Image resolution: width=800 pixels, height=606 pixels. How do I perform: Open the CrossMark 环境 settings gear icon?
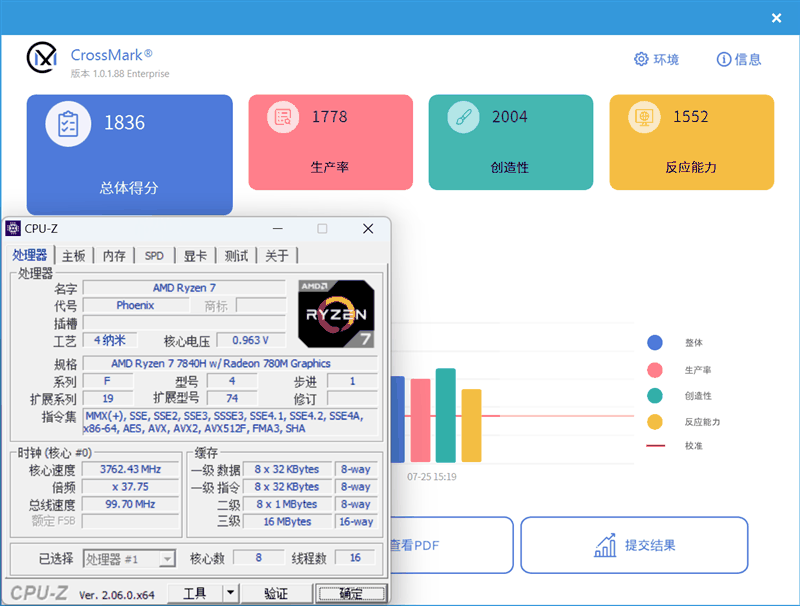click(x=641, y=59)
